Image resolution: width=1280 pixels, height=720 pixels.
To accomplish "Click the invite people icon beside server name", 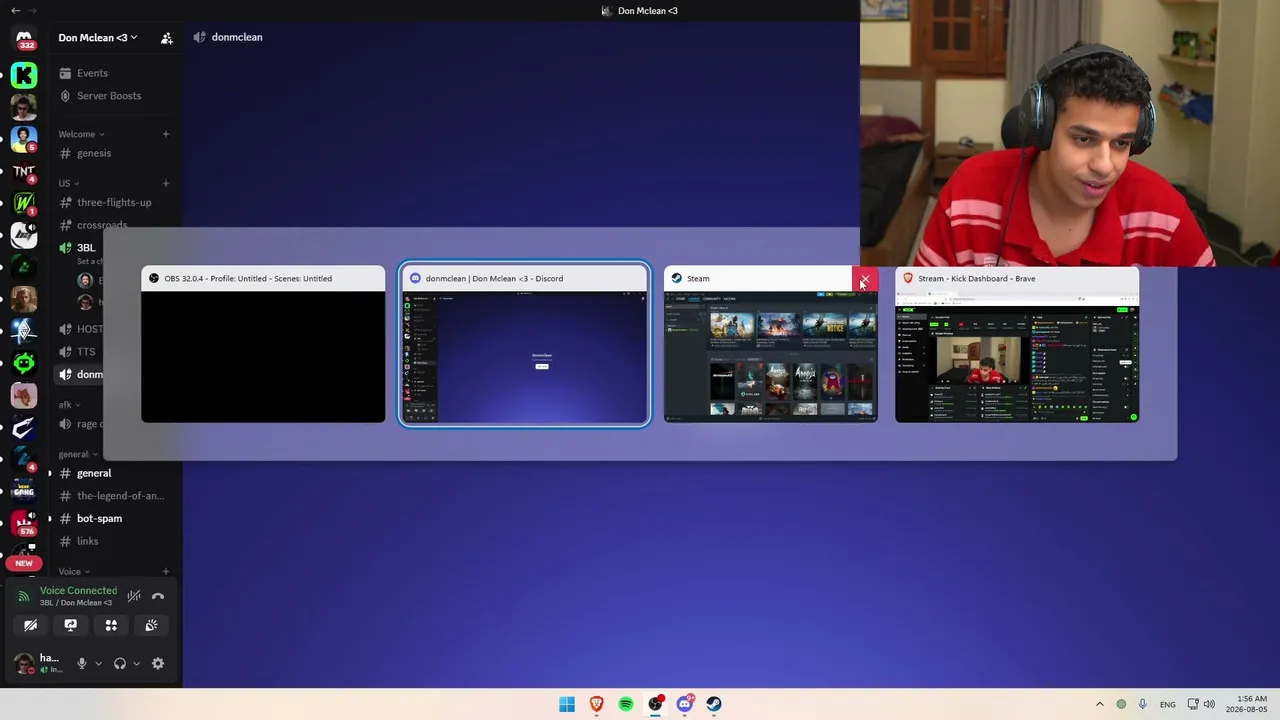I will pos(167,38).
